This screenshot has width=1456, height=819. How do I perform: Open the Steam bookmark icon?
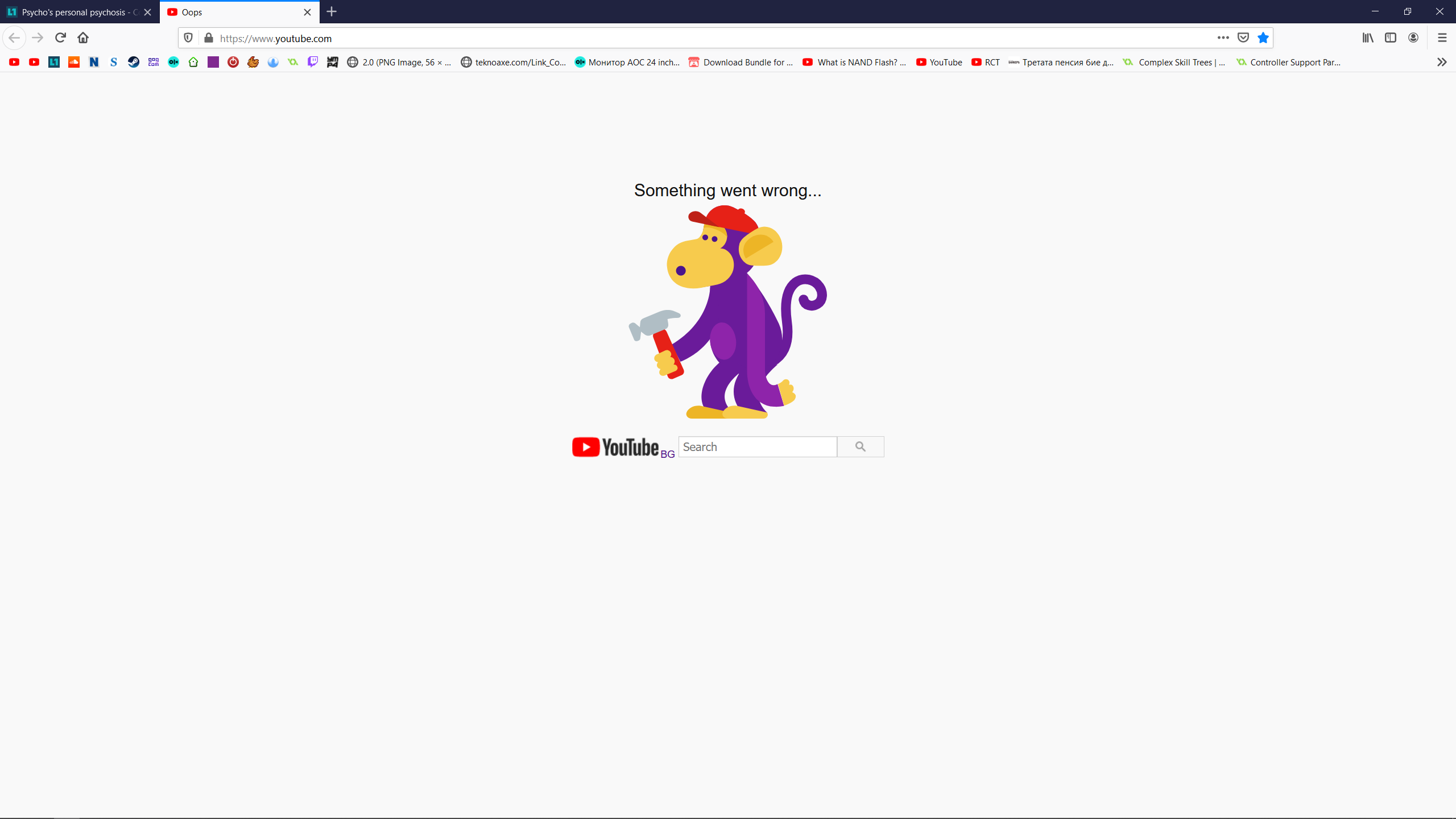[x=133, y=62]
